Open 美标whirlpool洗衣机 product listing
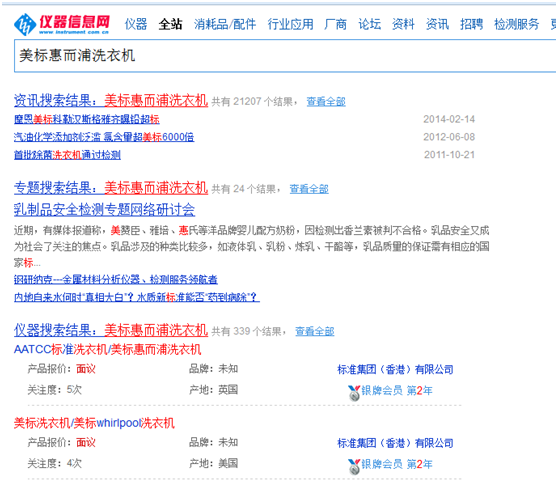Viewport: 558px width, 487px height. (x=94, y=423)
